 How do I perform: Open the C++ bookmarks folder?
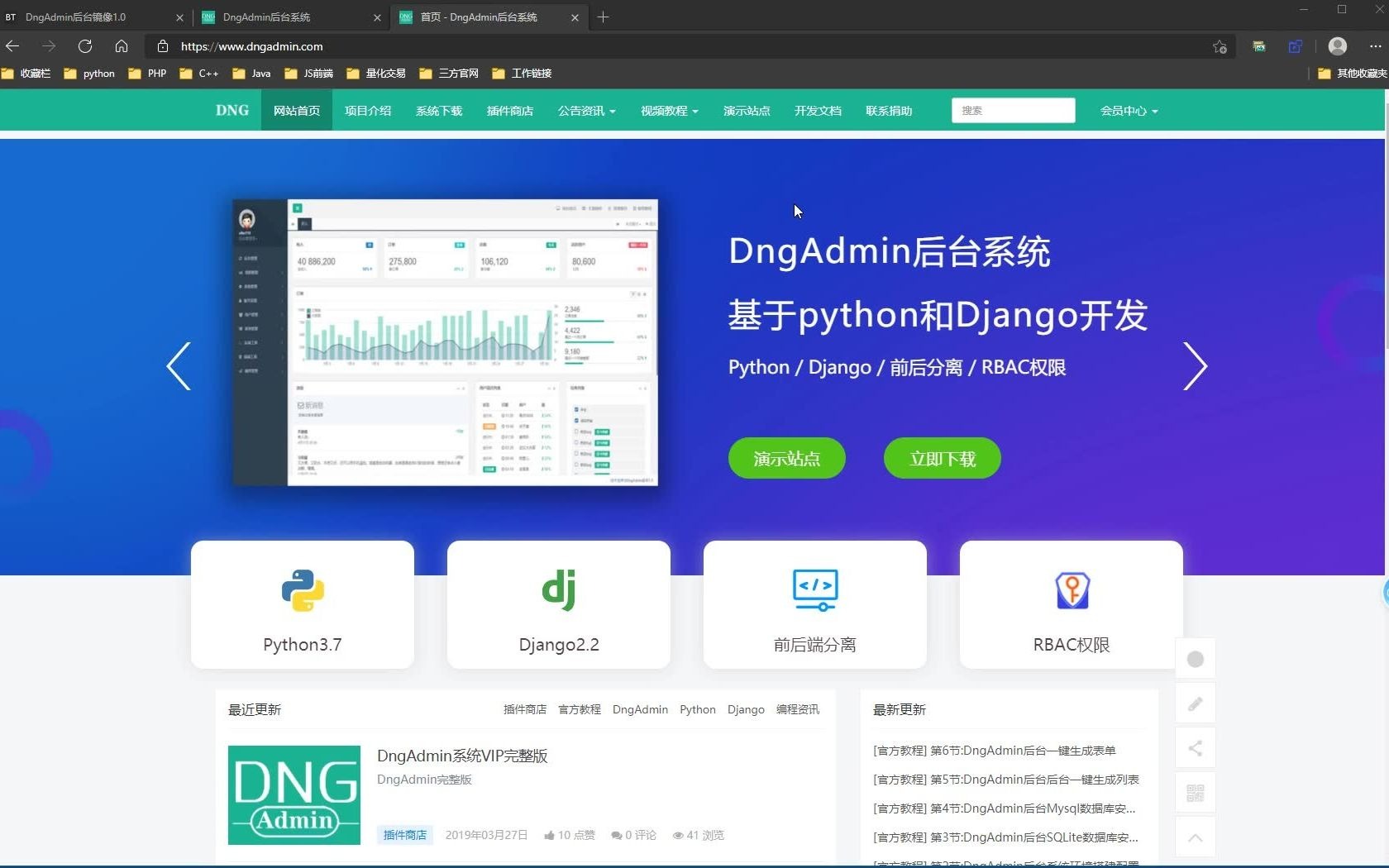coord(199,74)
